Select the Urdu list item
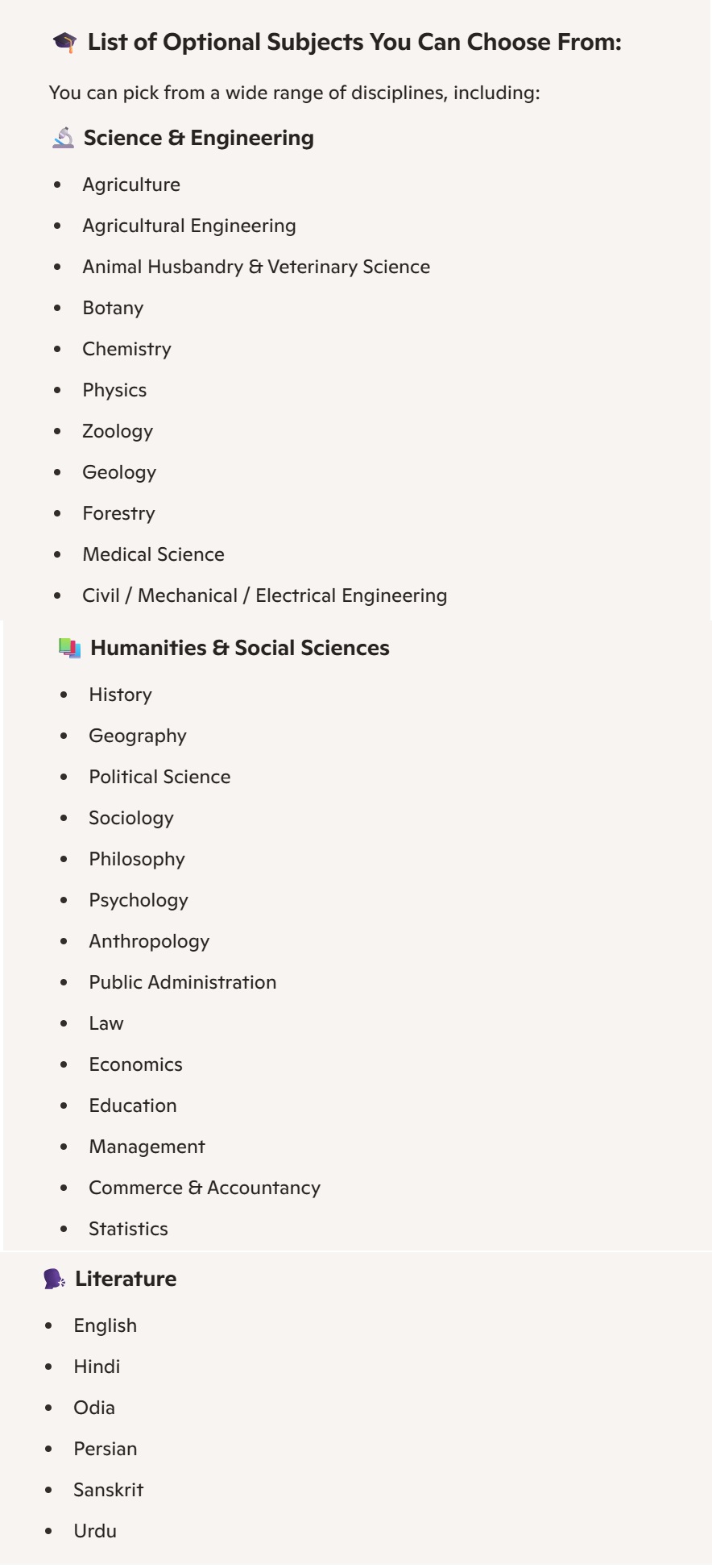Image resolution: width=712 pixels, height=1568 pixels. 95,1531
